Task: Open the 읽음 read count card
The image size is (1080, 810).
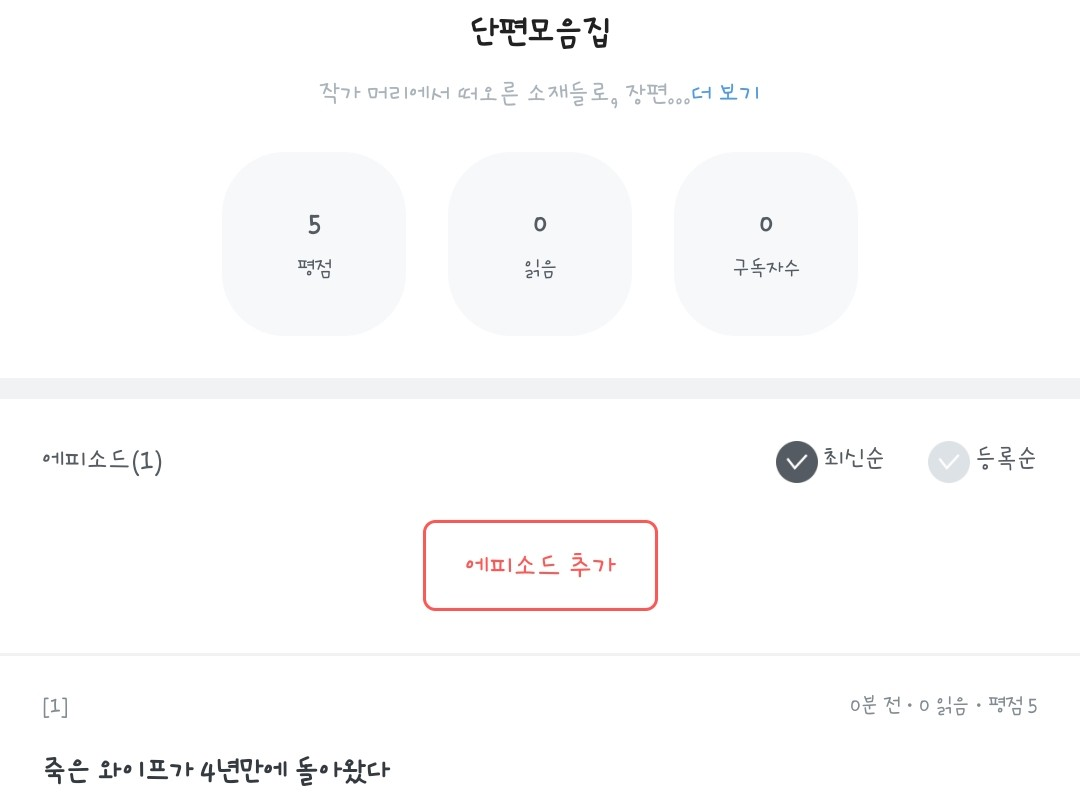Action: (x=540, y=244)
